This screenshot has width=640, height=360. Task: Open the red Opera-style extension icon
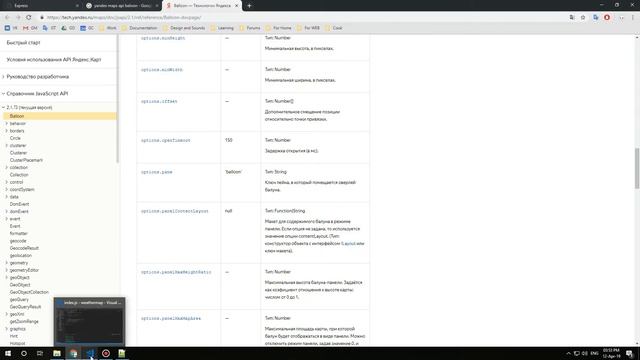[x=607, y=18]
